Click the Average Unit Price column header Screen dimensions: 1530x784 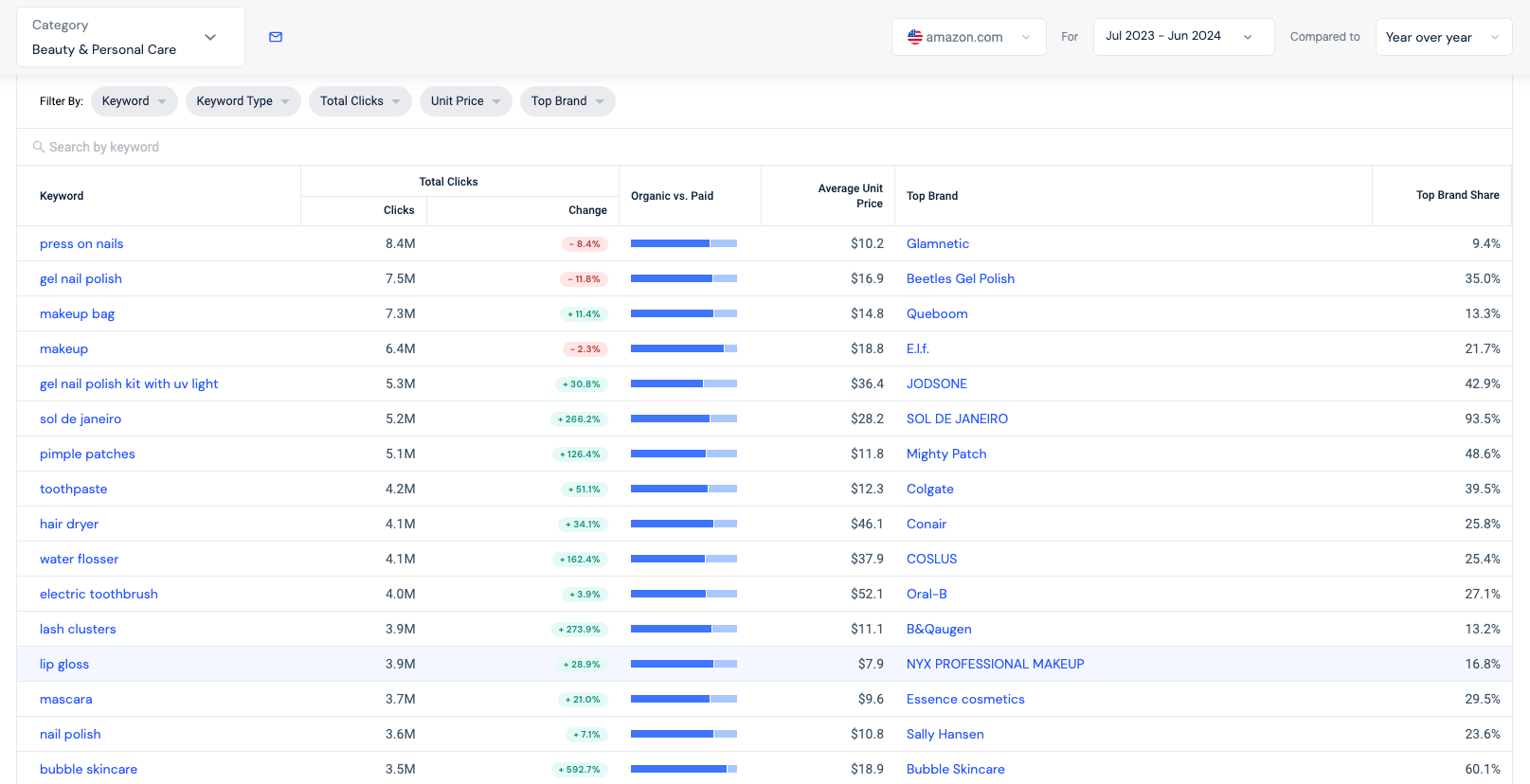(850, 196)
